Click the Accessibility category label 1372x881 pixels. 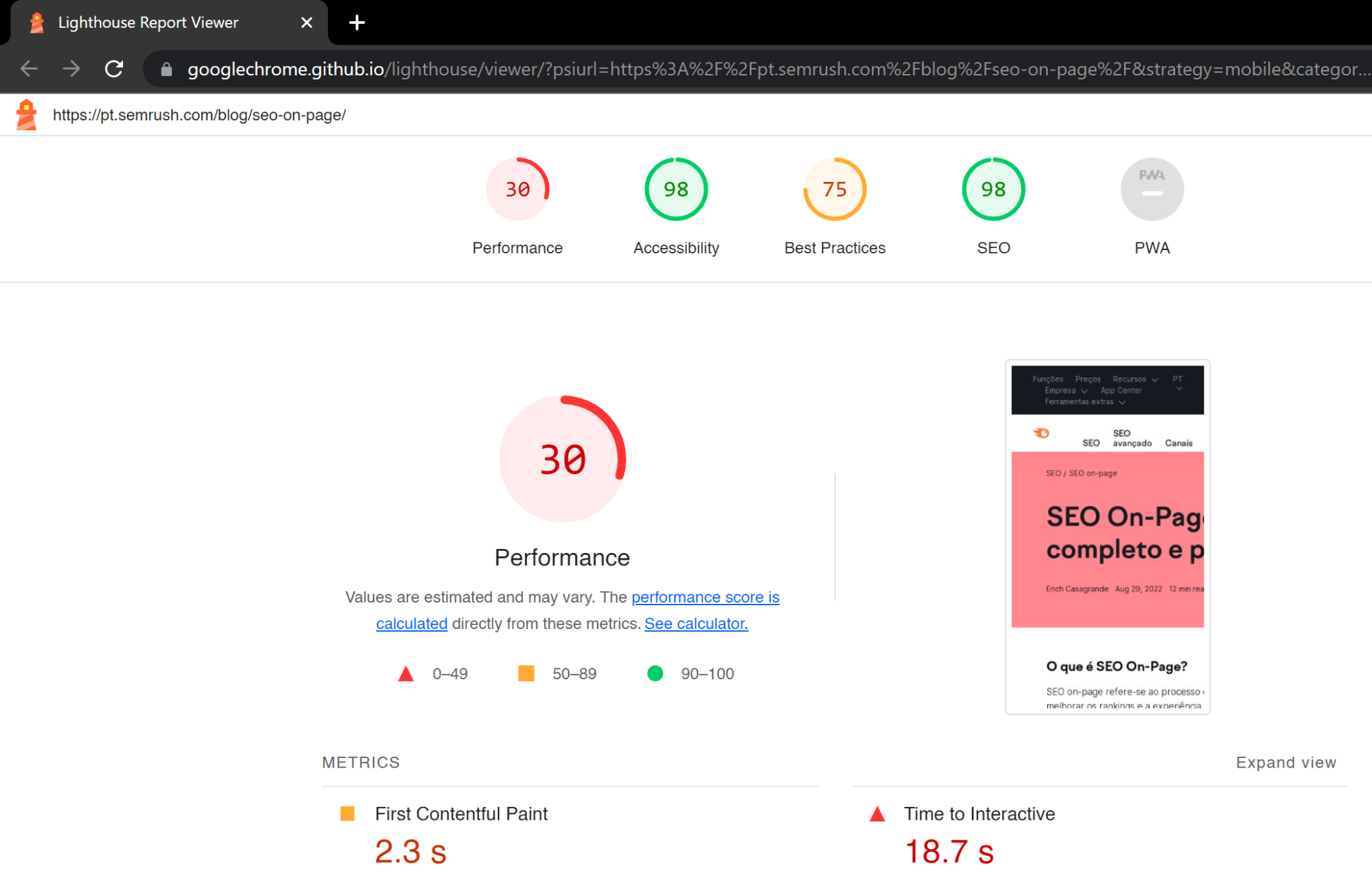point(676,248)
